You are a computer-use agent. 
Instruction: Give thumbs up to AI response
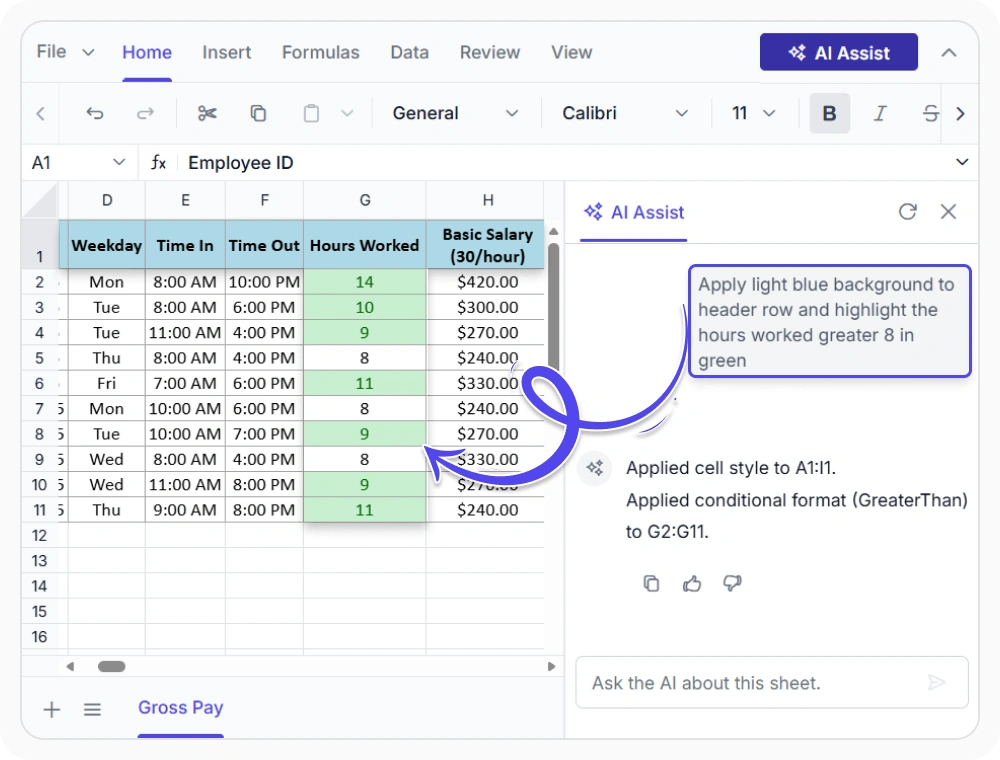[692, 583]
